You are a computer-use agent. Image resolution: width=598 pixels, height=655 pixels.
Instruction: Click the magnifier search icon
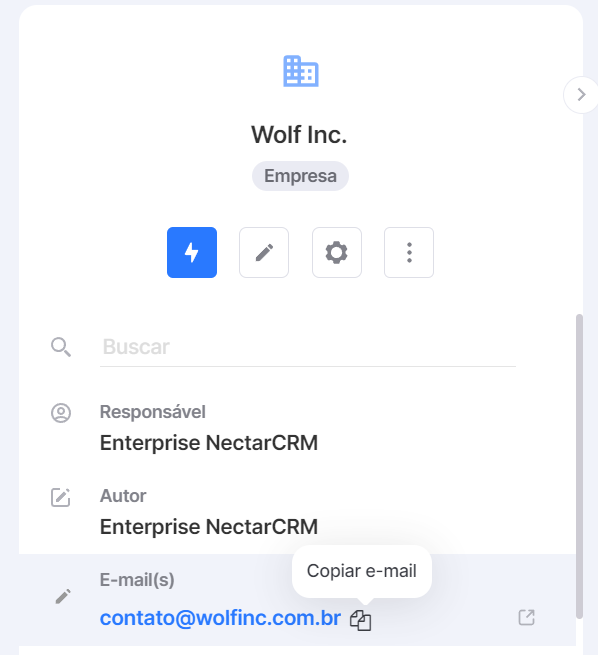61,347
